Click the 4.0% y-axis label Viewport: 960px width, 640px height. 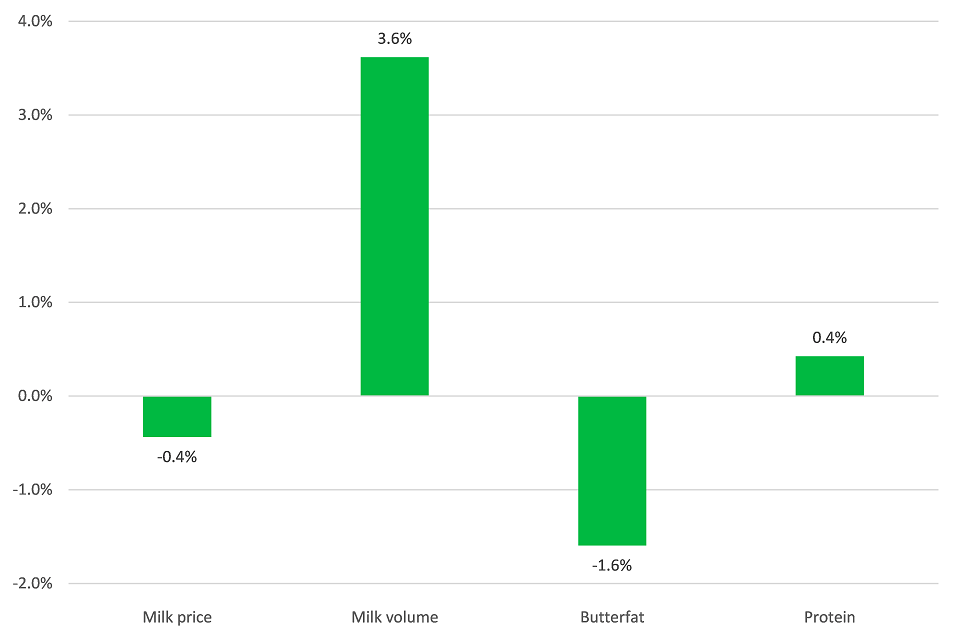click(x=35, y=21)
